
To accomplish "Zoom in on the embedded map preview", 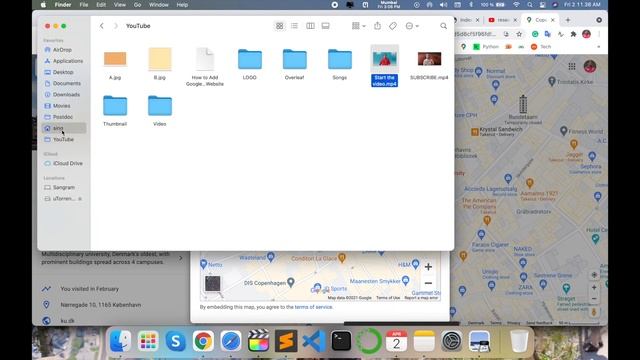I will pyautogui.click(x=428, y=267).
